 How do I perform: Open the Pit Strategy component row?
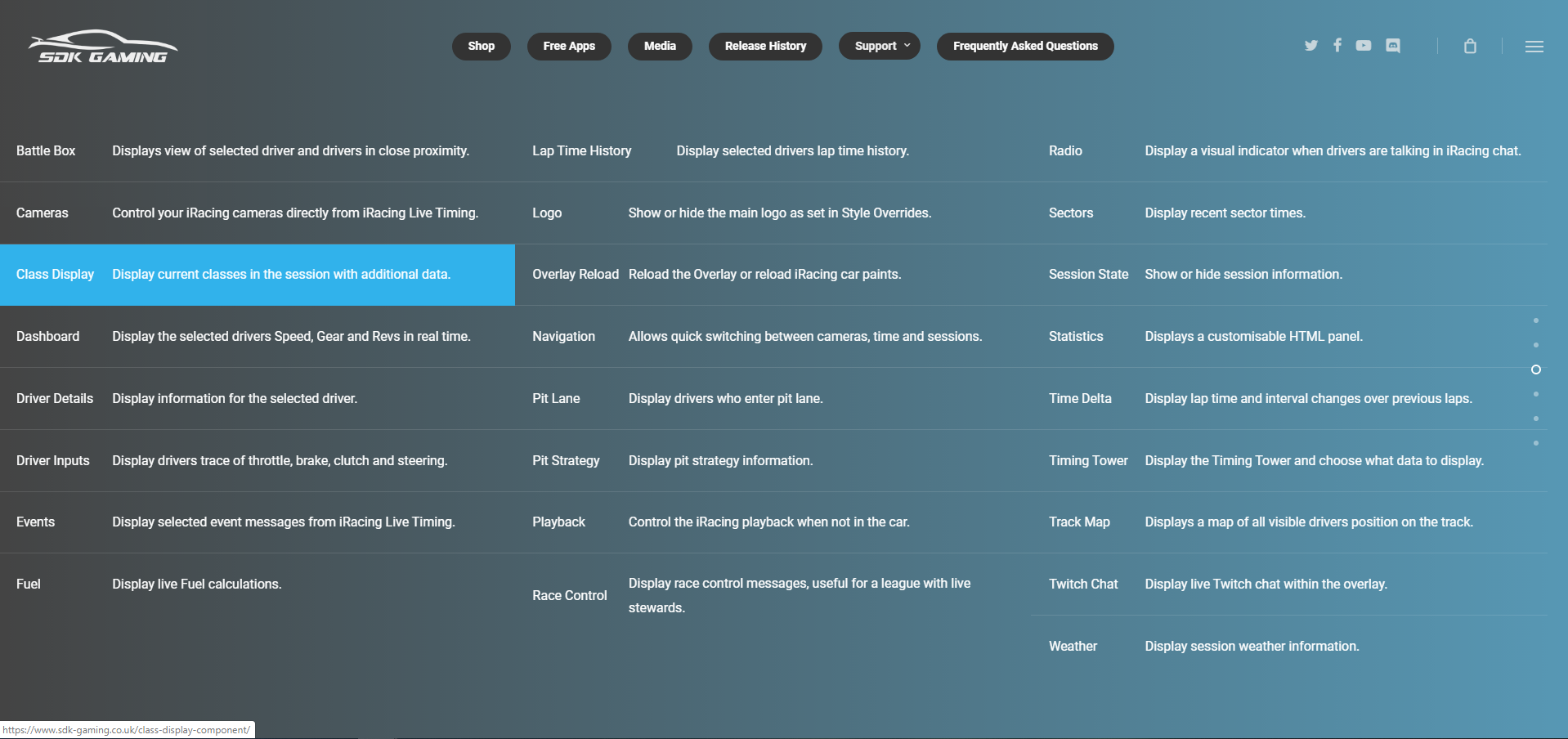773,460
